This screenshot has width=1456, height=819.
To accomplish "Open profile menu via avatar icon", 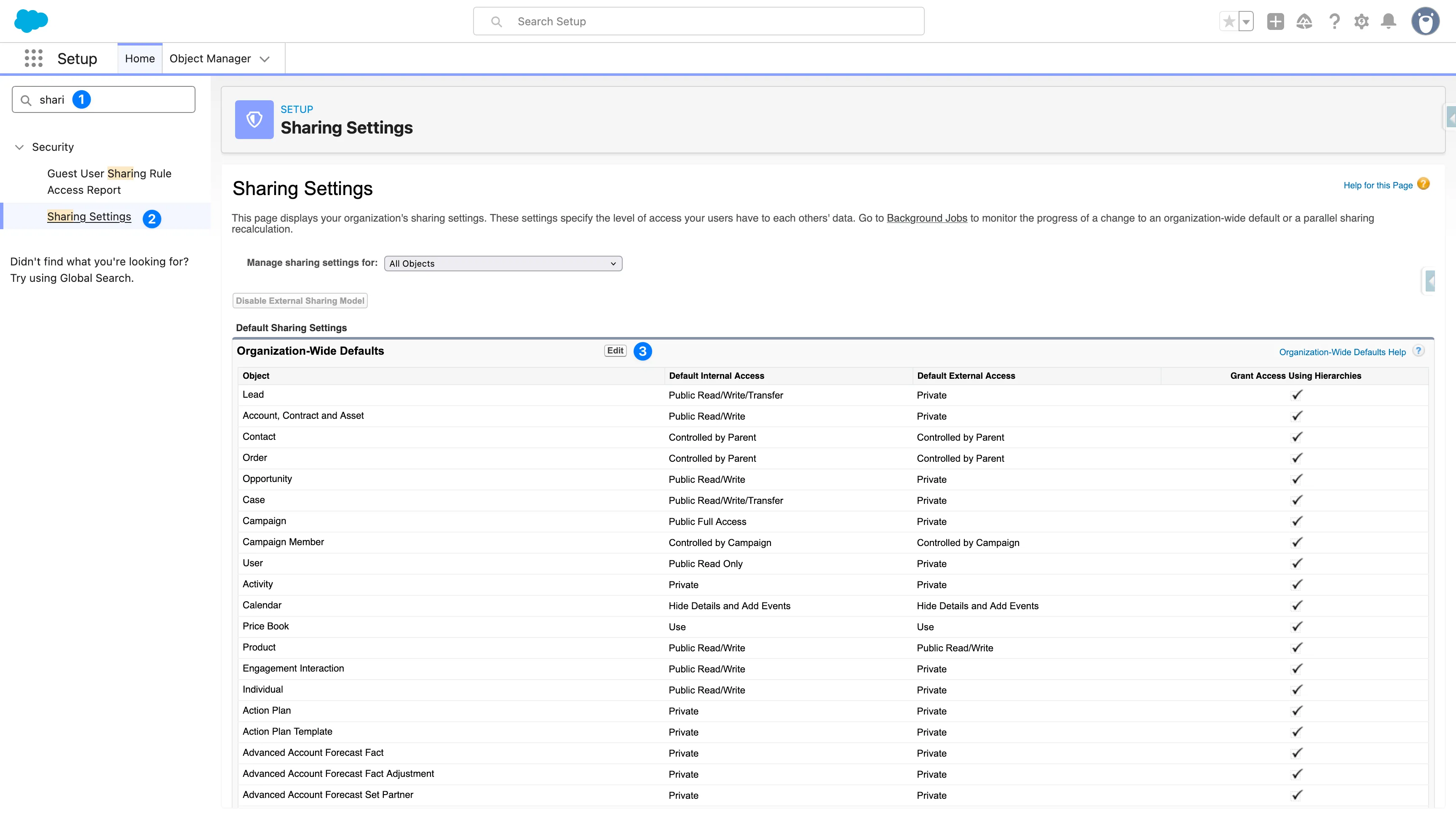I will click(1425, 21).
